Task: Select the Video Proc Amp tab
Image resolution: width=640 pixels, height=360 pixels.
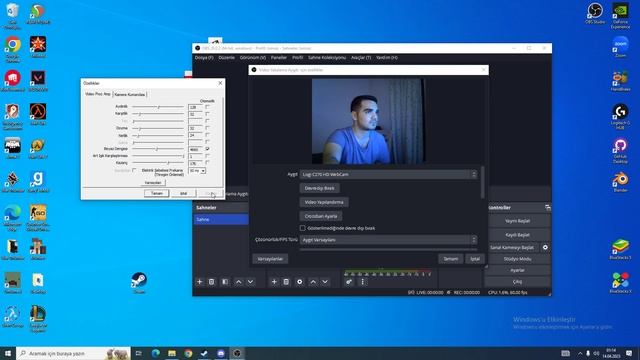Action: click(98, 94)
